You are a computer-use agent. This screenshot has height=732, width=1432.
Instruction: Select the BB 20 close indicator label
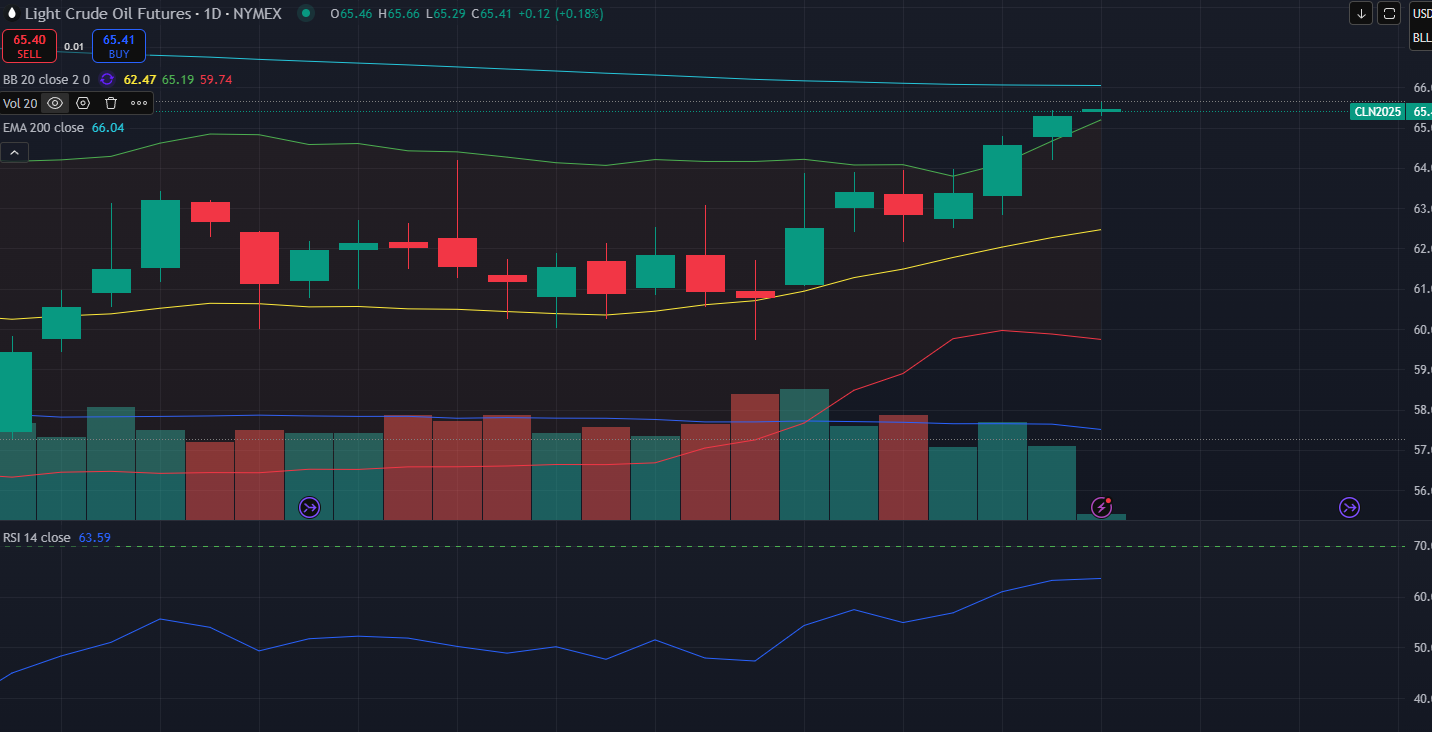46,79
